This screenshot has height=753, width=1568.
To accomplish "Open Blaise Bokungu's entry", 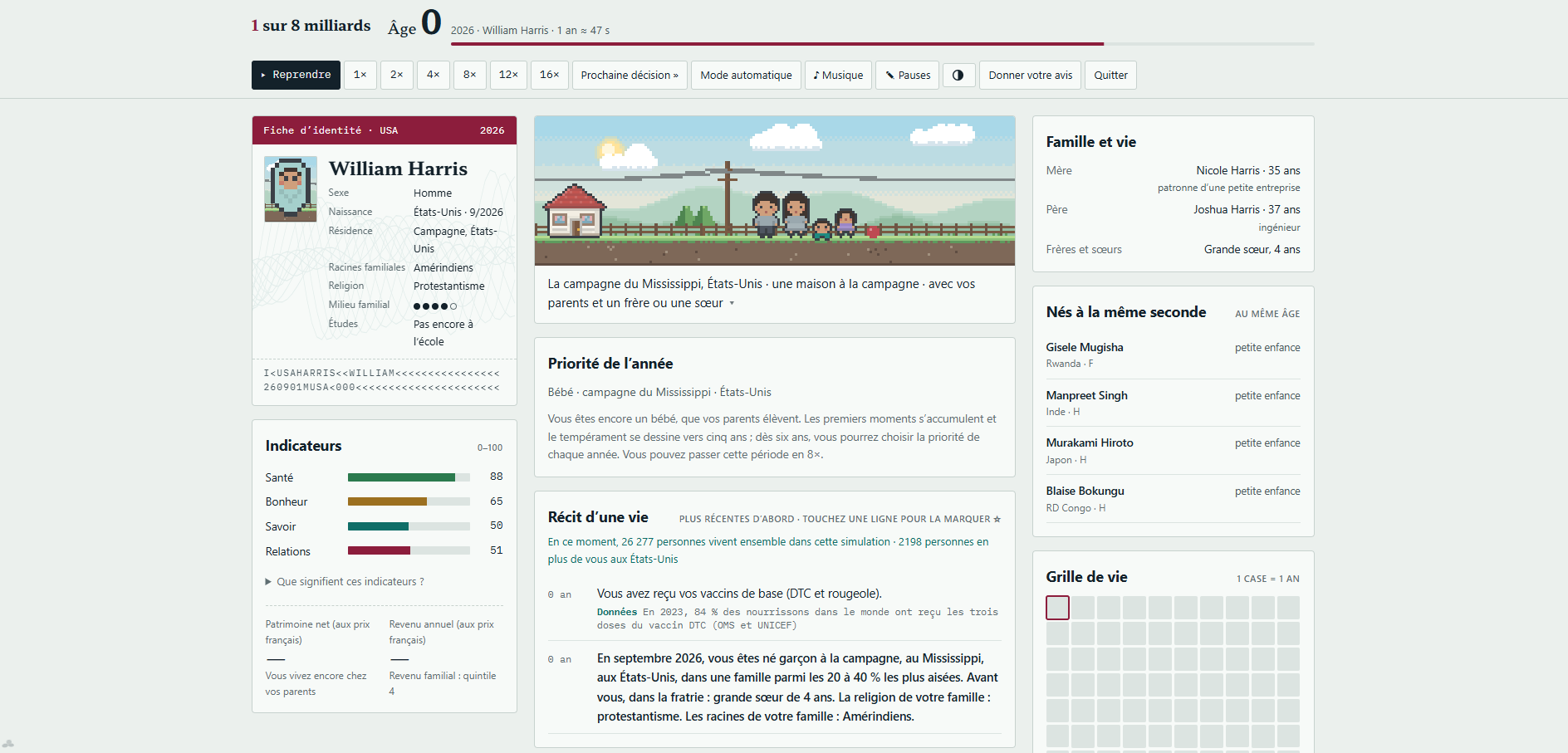I will (1173, 499).
